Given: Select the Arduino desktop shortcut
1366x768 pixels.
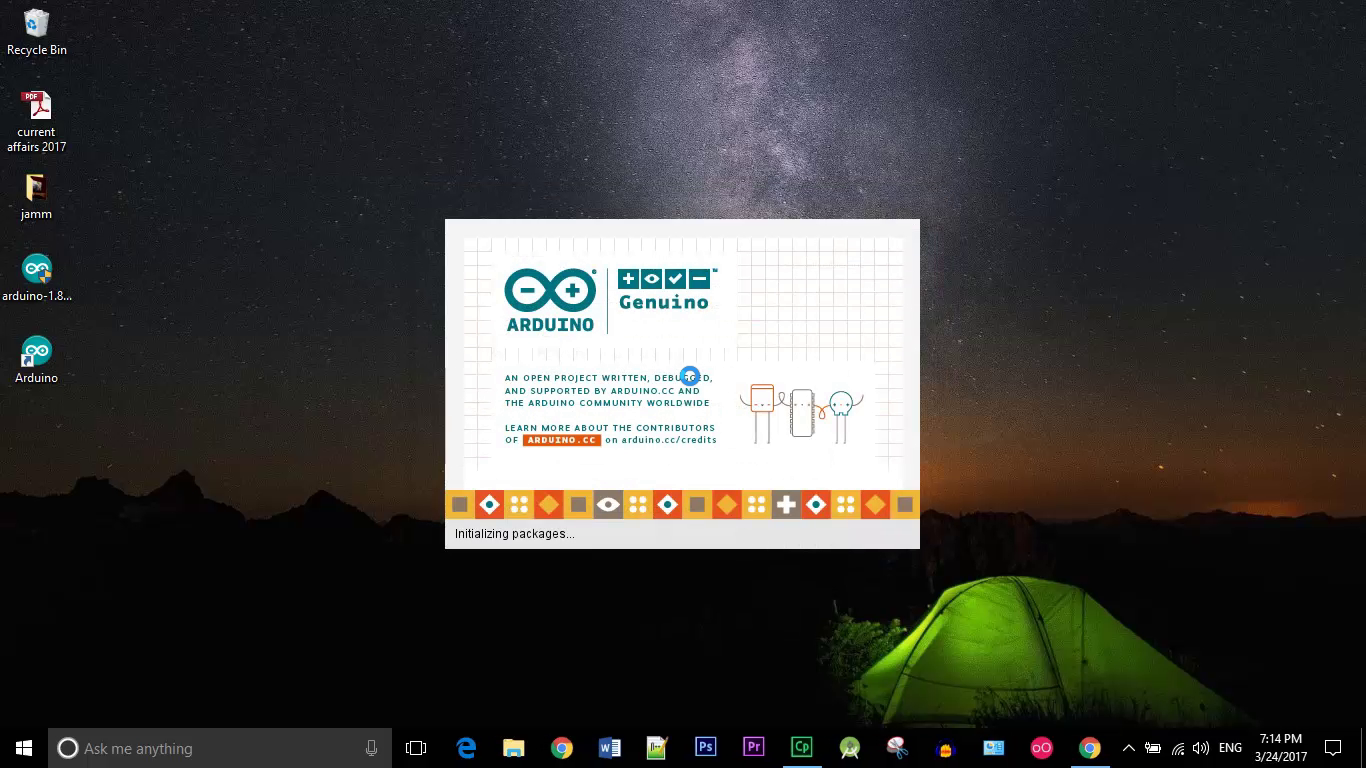Looking at the screenshot, I should 37,359.
